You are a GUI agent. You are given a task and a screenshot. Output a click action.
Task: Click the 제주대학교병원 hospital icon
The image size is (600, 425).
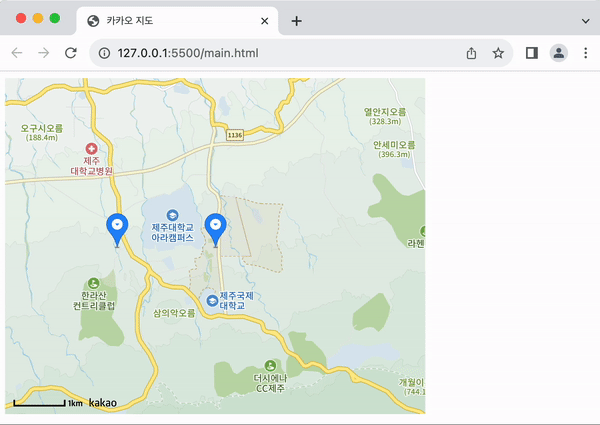(x=91, y=148)
